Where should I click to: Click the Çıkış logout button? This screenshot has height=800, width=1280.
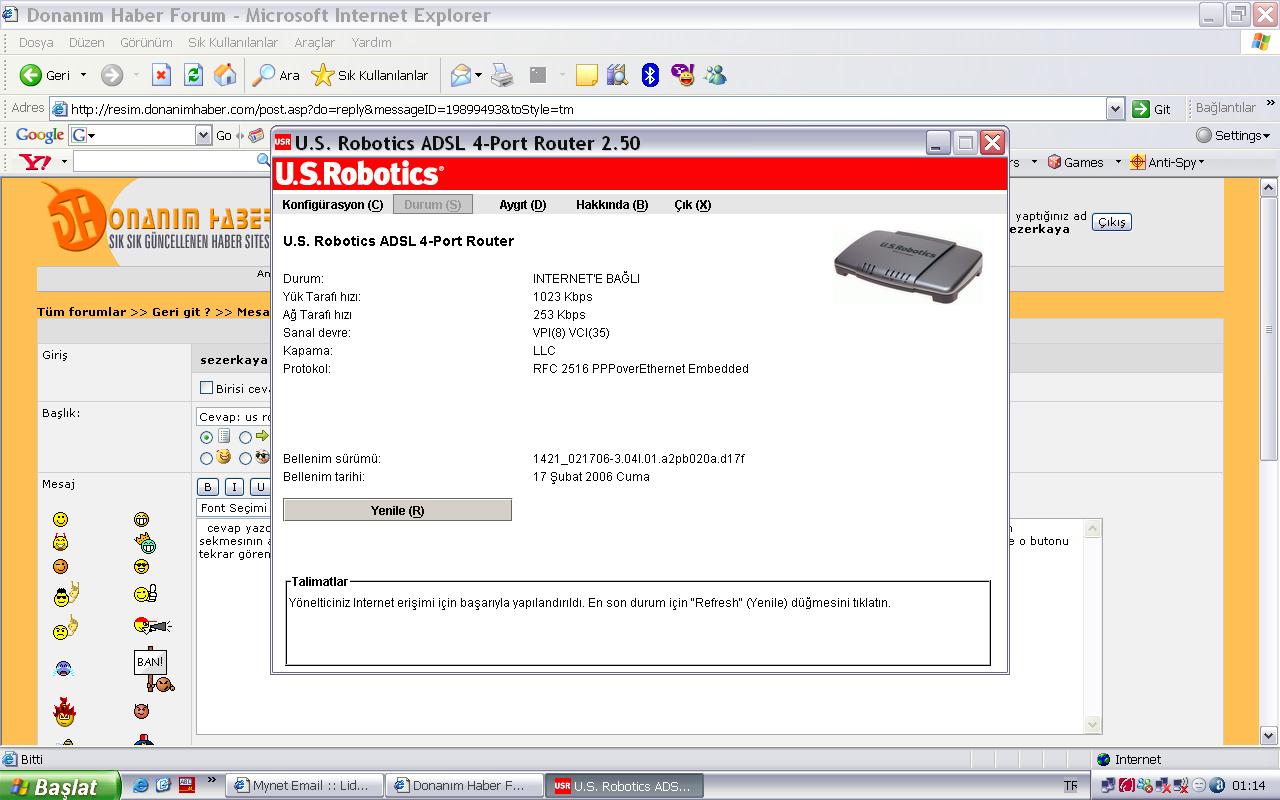pos(1111,222)
